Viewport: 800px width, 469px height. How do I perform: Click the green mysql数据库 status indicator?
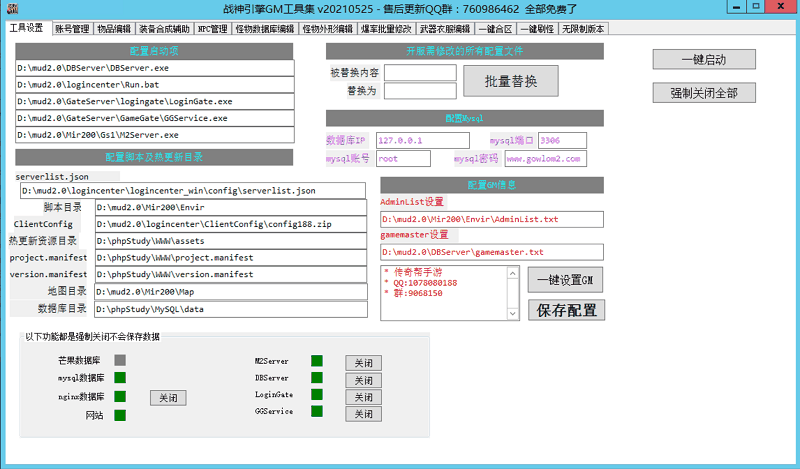120,378
